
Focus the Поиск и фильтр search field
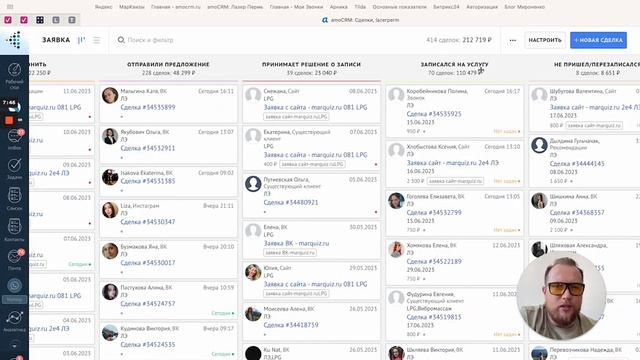click(x=151, y=40)
